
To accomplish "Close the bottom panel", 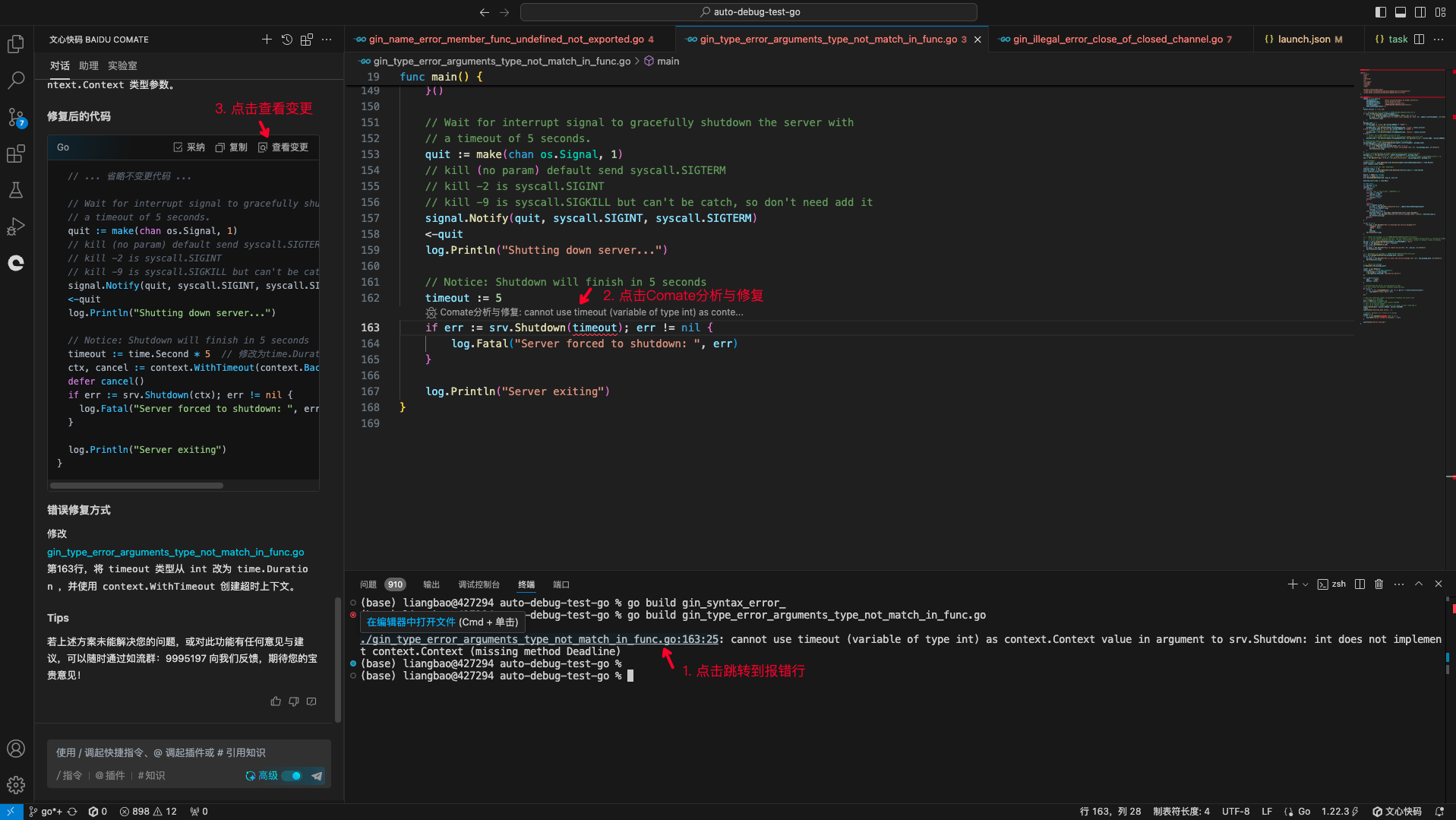I will click(x=1439, y=584).
